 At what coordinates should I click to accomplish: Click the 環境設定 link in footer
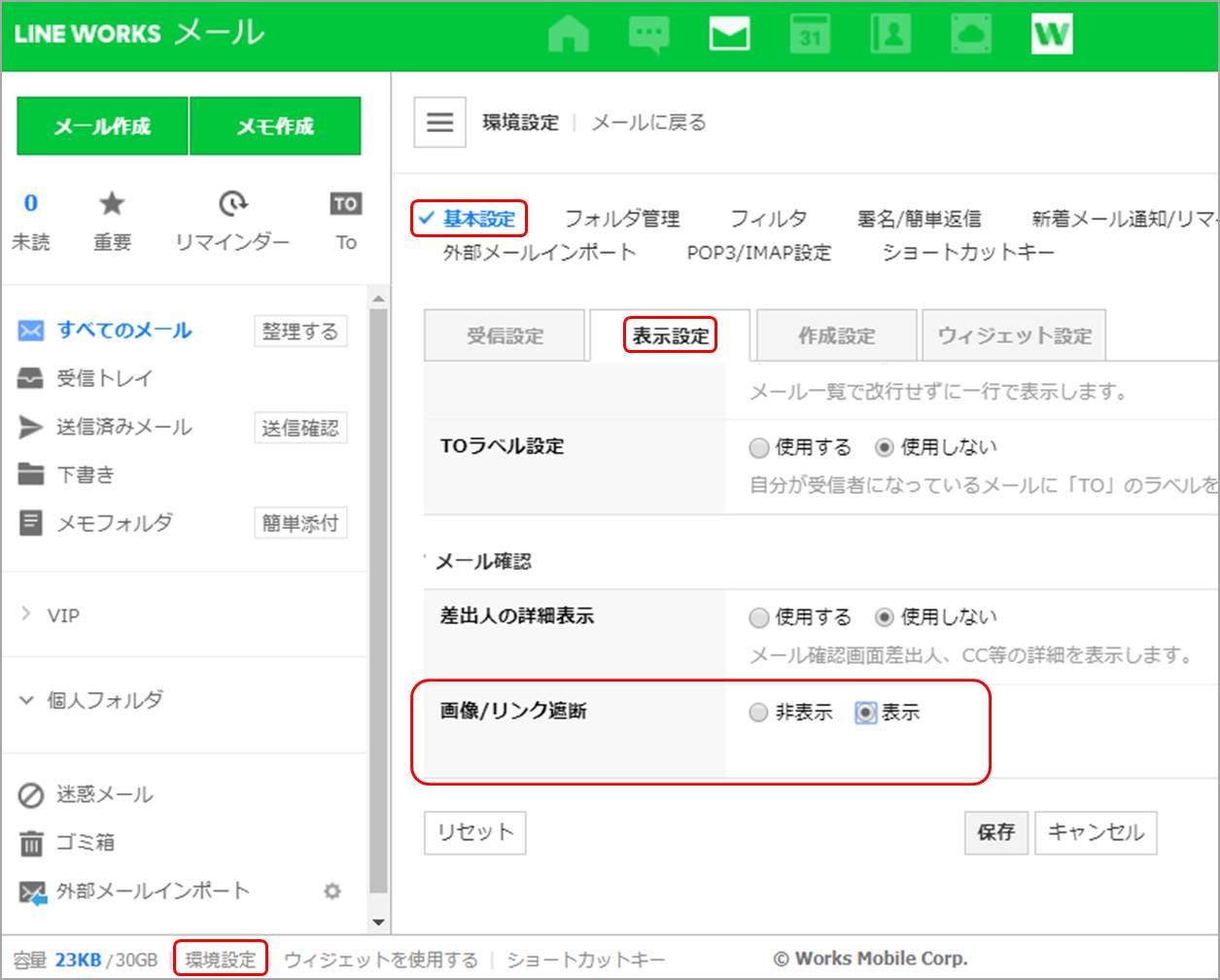pyautogui.click(x=221, y=959)
